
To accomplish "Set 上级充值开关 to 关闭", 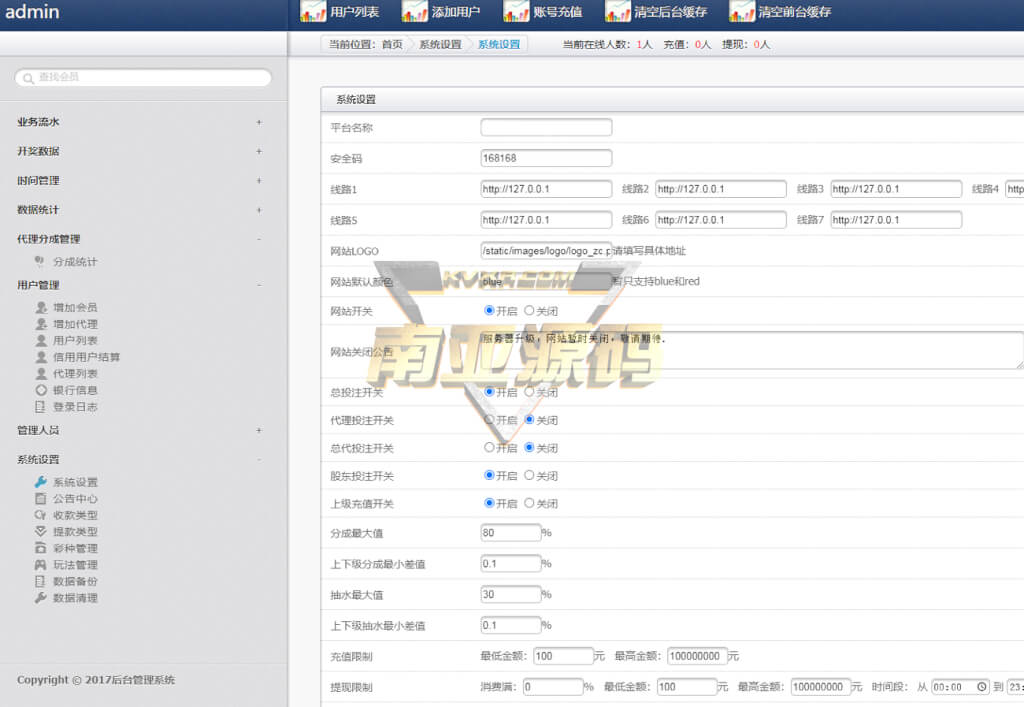I will tap(529, 503).
